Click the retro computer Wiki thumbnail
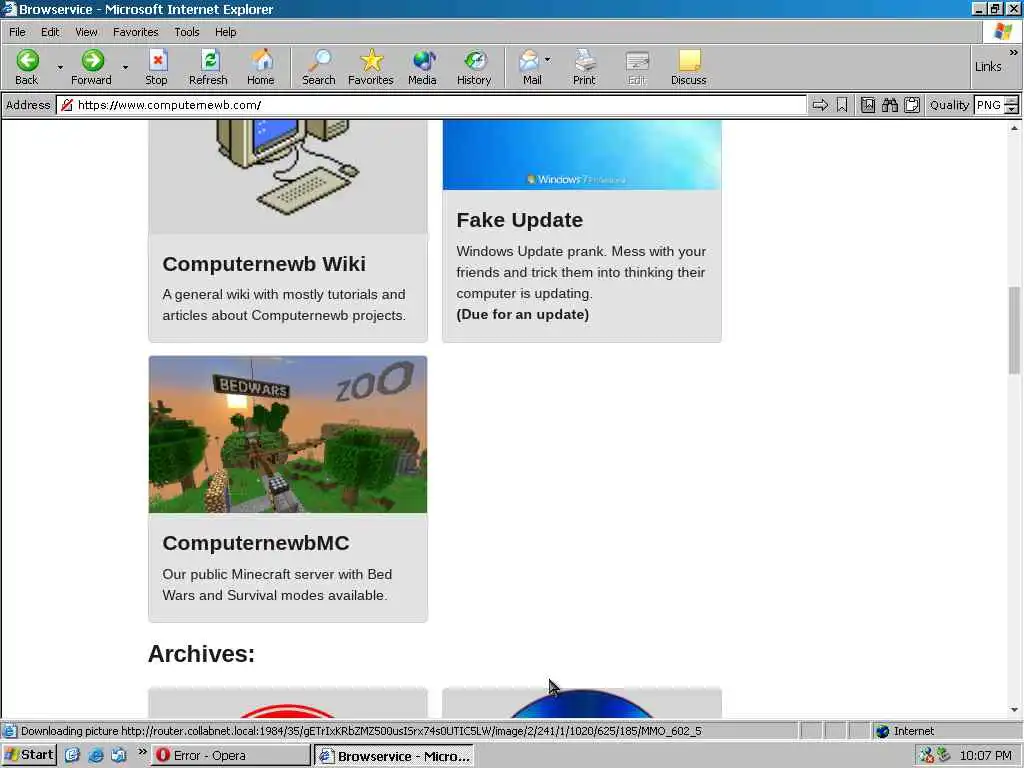The height and width of the screenshot is (768, 1024). pyautogui.click(x=288, y=176)
